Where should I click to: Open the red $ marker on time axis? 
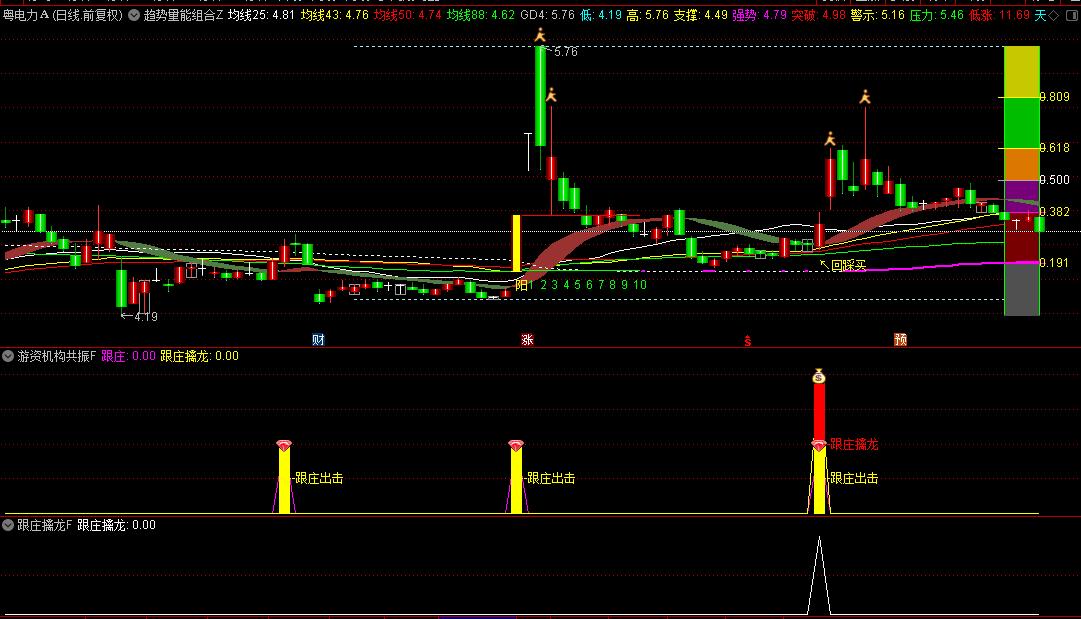[x=747, y=341]
